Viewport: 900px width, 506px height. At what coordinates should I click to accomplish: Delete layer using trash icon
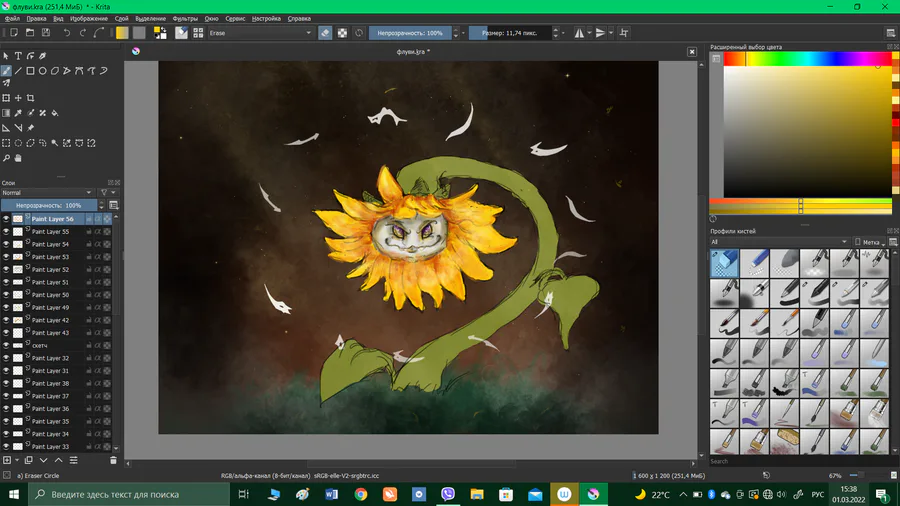(113, 460)
